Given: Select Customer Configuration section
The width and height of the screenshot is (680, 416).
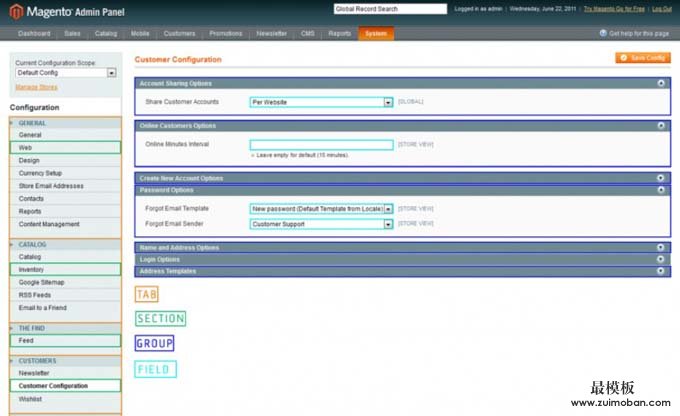Looking at the screenshot, I should [x=65, y=386].
